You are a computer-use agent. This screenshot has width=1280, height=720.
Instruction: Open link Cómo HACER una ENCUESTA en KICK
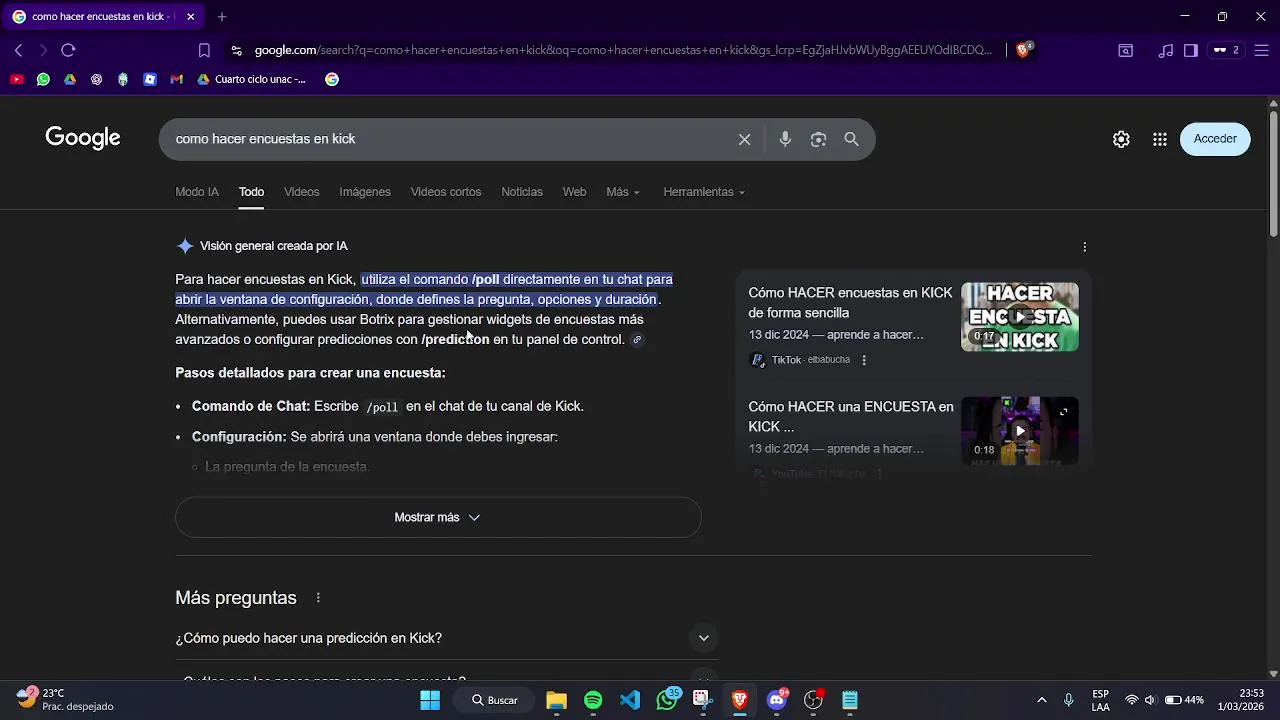850,417
